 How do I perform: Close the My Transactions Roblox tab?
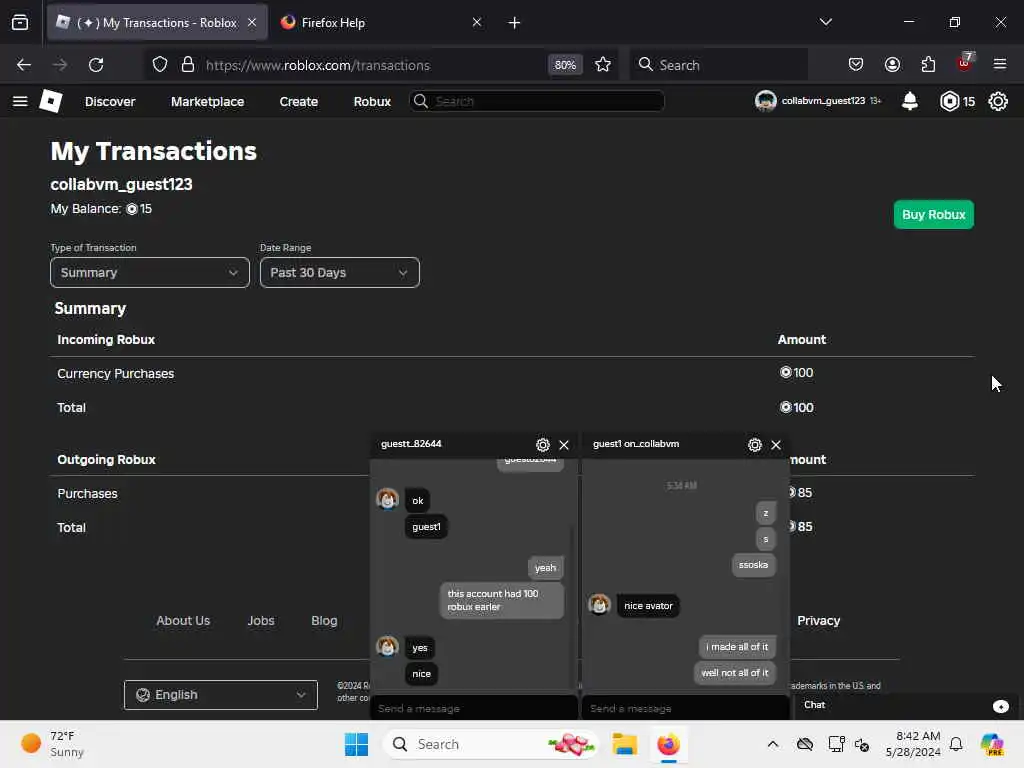pyautogui.click(x=252, y=23)
